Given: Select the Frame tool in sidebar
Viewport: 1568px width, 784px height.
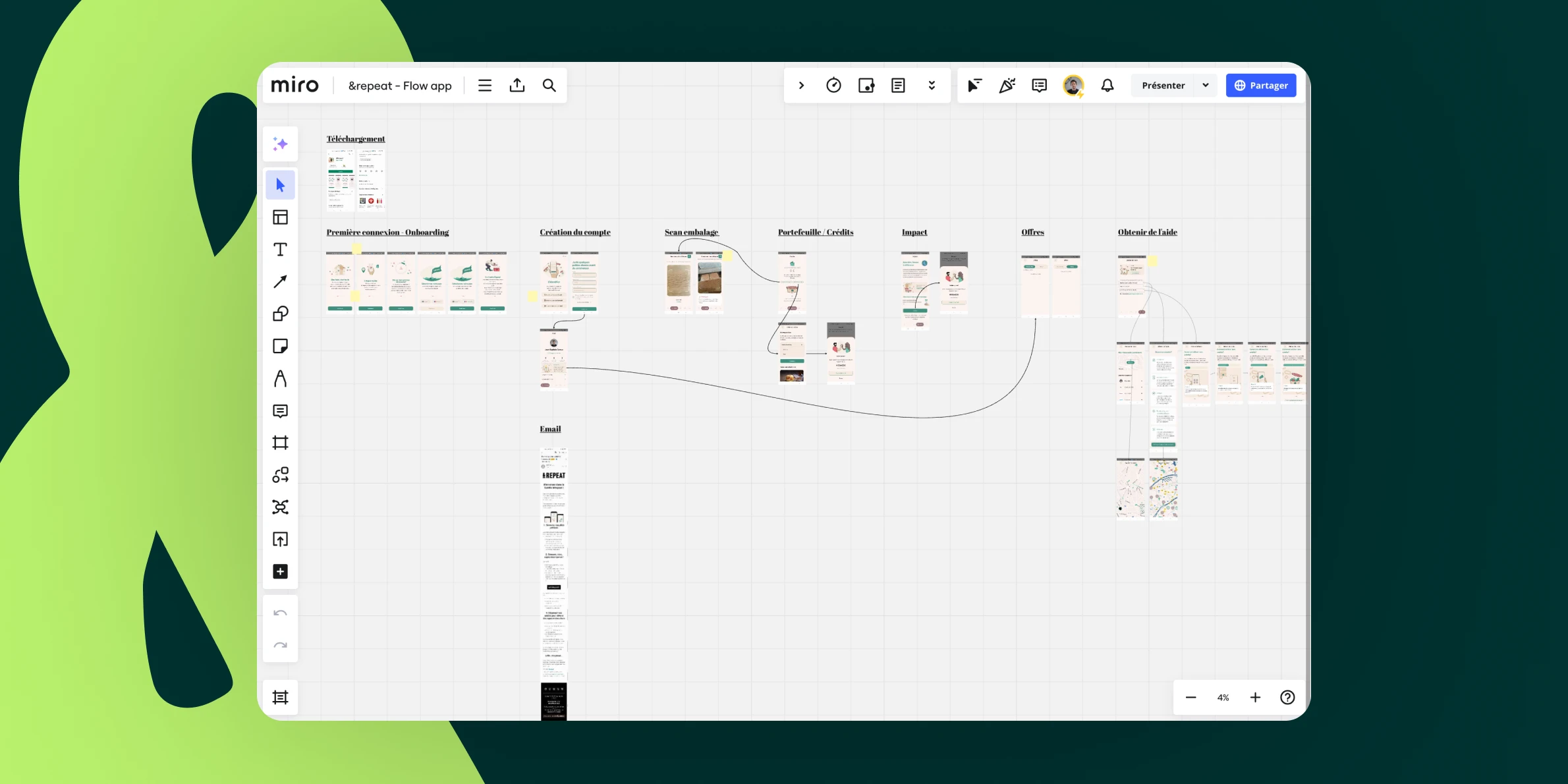Looking at the screenshot, I should [280, 443].
